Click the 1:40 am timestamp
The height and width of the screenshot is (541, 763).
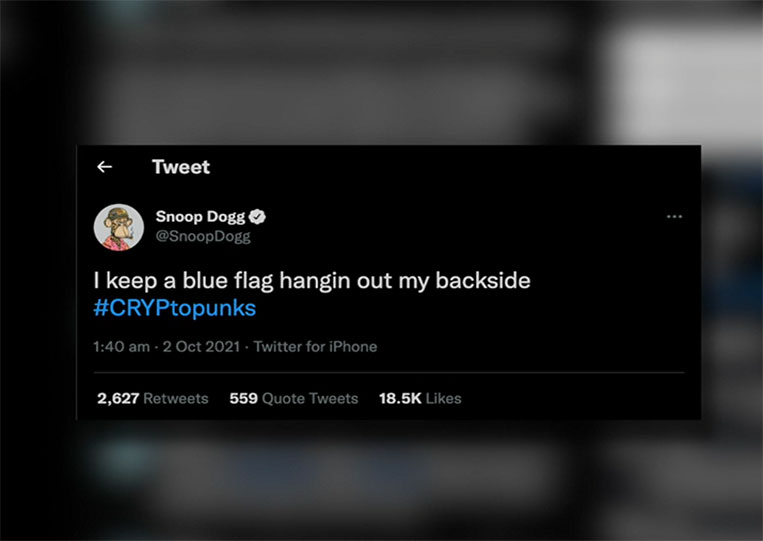pyautogui.click(x=121, y=346)
